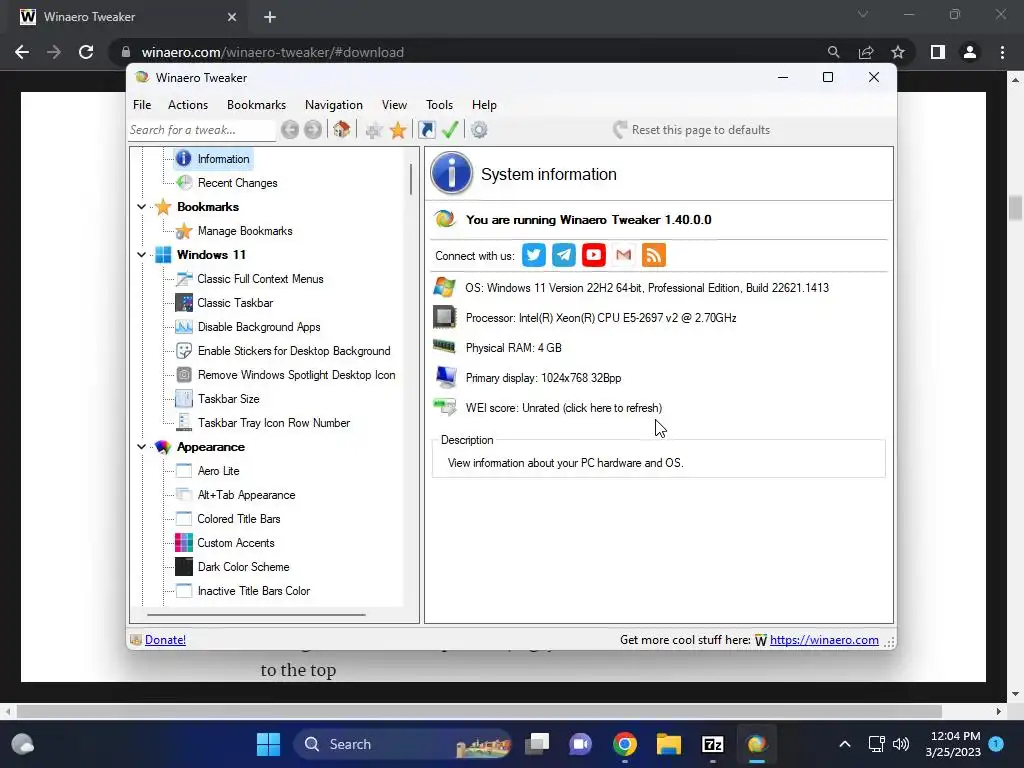Open the https://winaero.com link
Viewport: 1024px width, 768px height.
coord(824,640)
